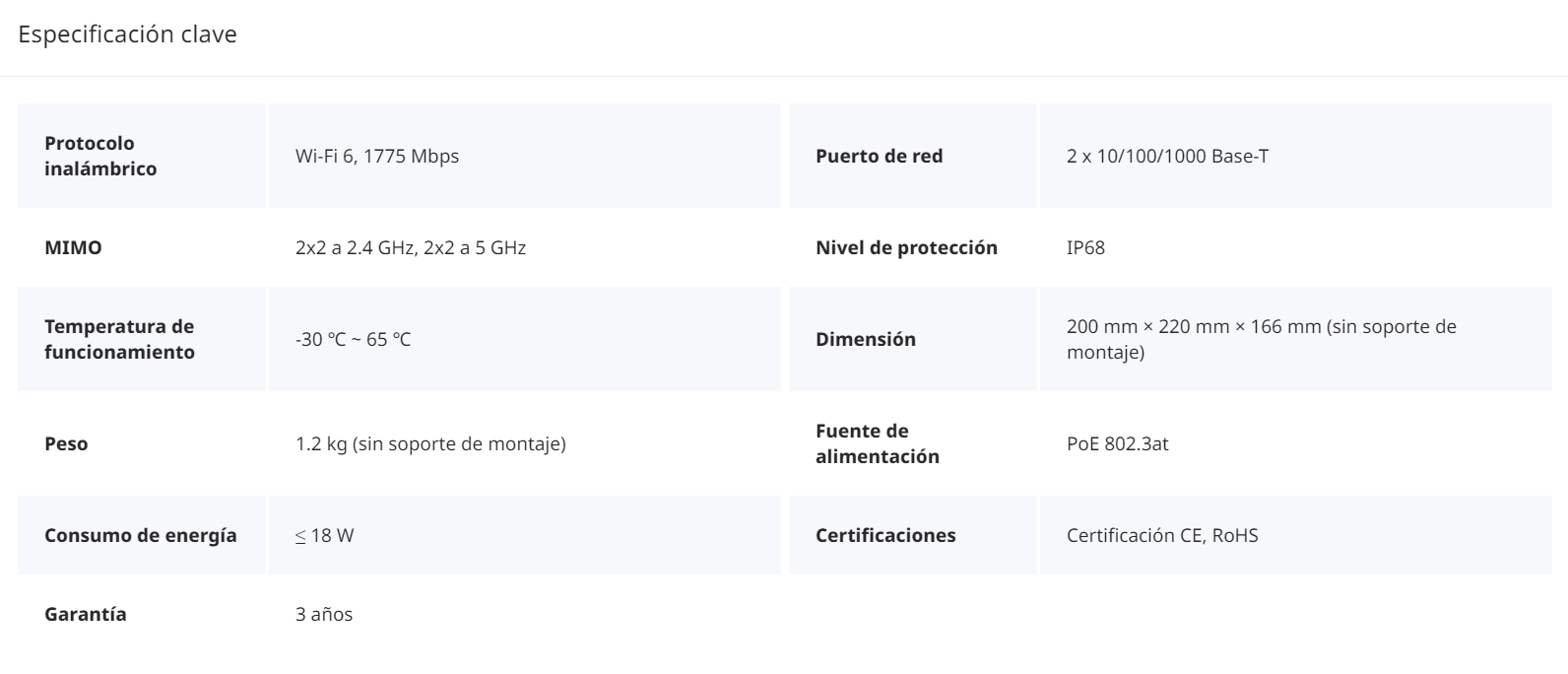Click the ≤ 18 W value
1568x674 pixels.
[x=325, y=535]
